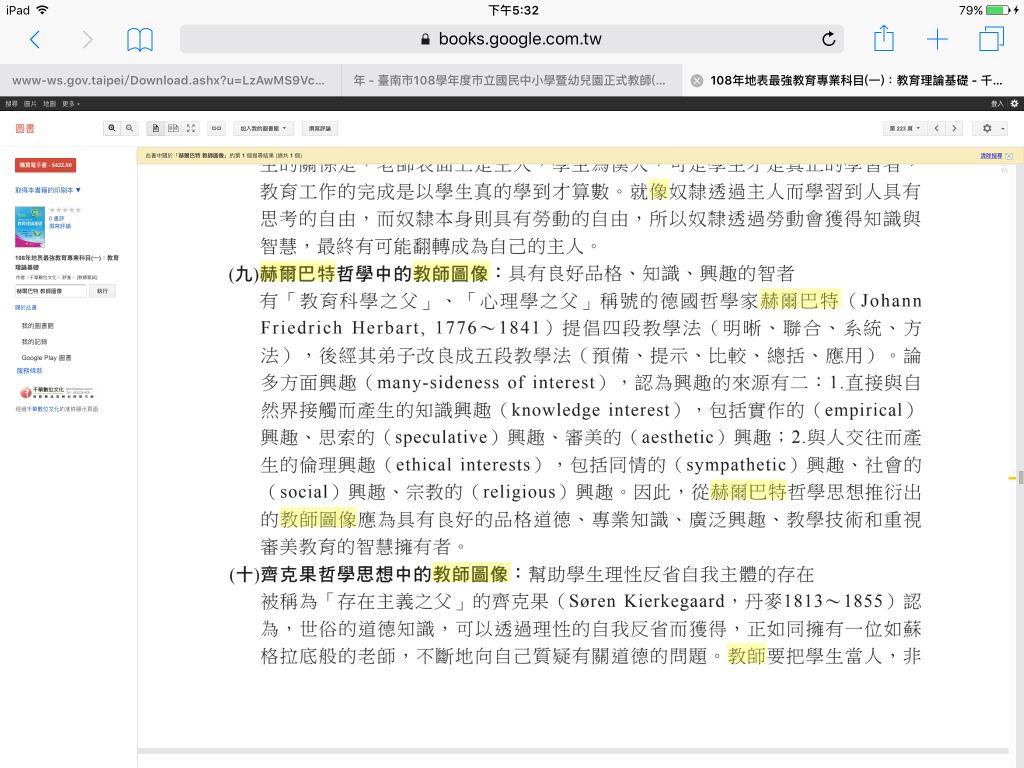This screenshot has width=1024, height=768.
Task: Open Safari bookmarks
Action: [x=140, y=39]
